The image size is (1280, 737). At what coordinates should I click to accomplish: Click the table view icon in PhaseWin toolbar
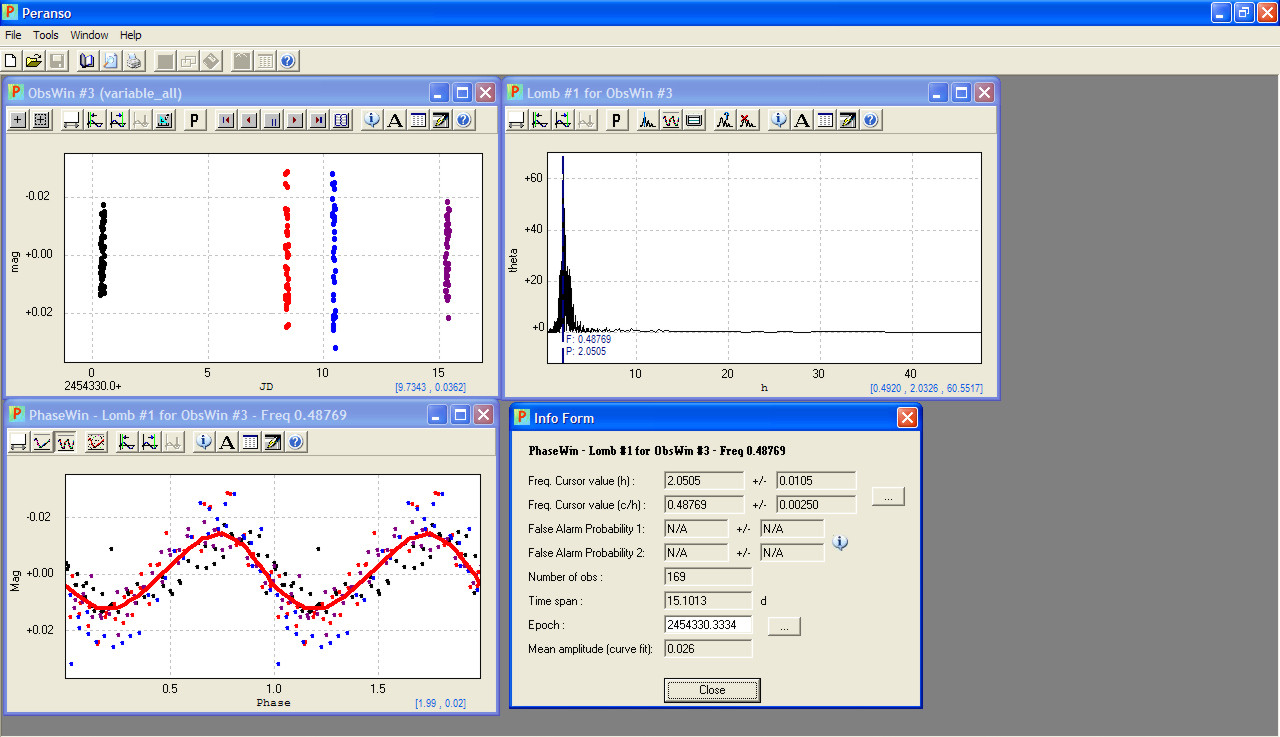click(250, 442)
